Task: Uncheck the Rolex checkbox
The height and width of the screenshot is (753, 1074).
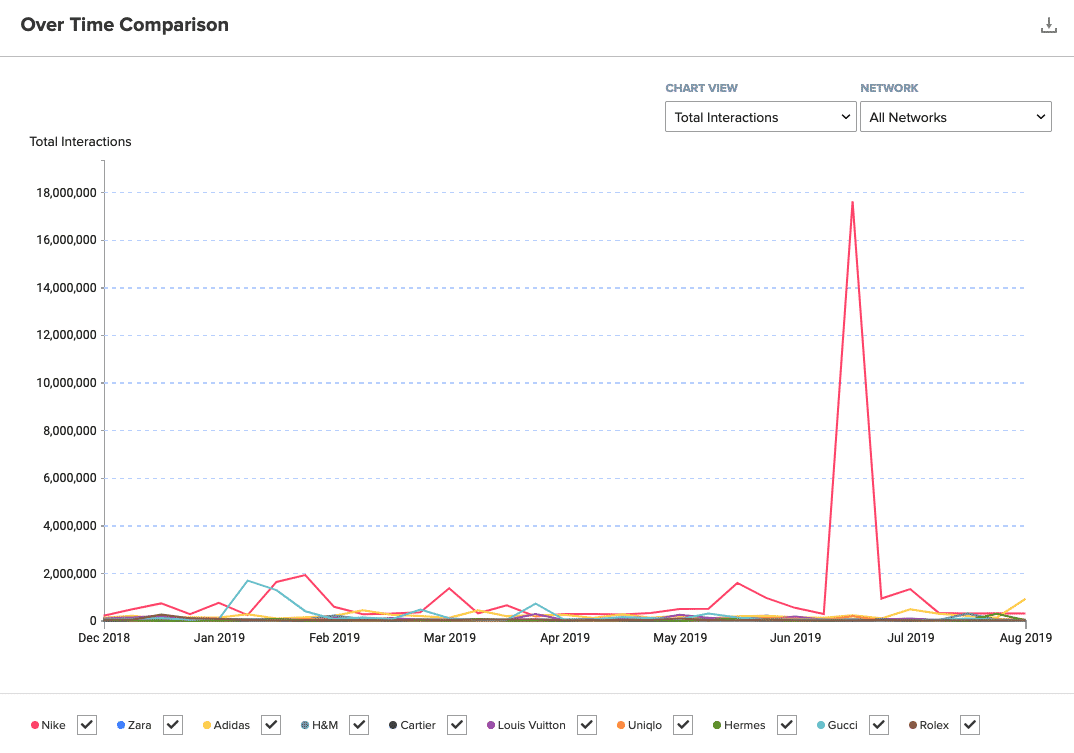Action: click(969, 725)
